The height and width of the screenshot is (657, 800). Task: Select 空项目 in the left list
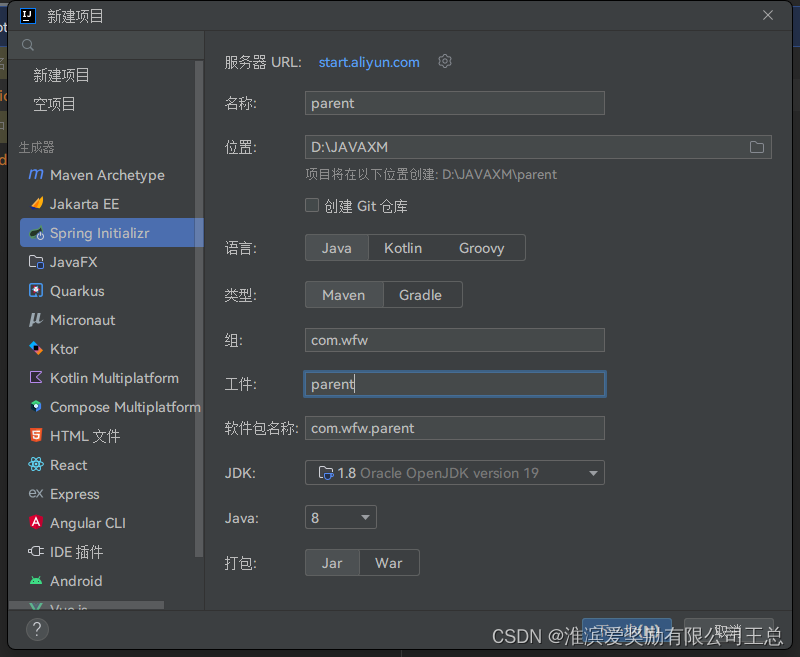coord(54,104)
